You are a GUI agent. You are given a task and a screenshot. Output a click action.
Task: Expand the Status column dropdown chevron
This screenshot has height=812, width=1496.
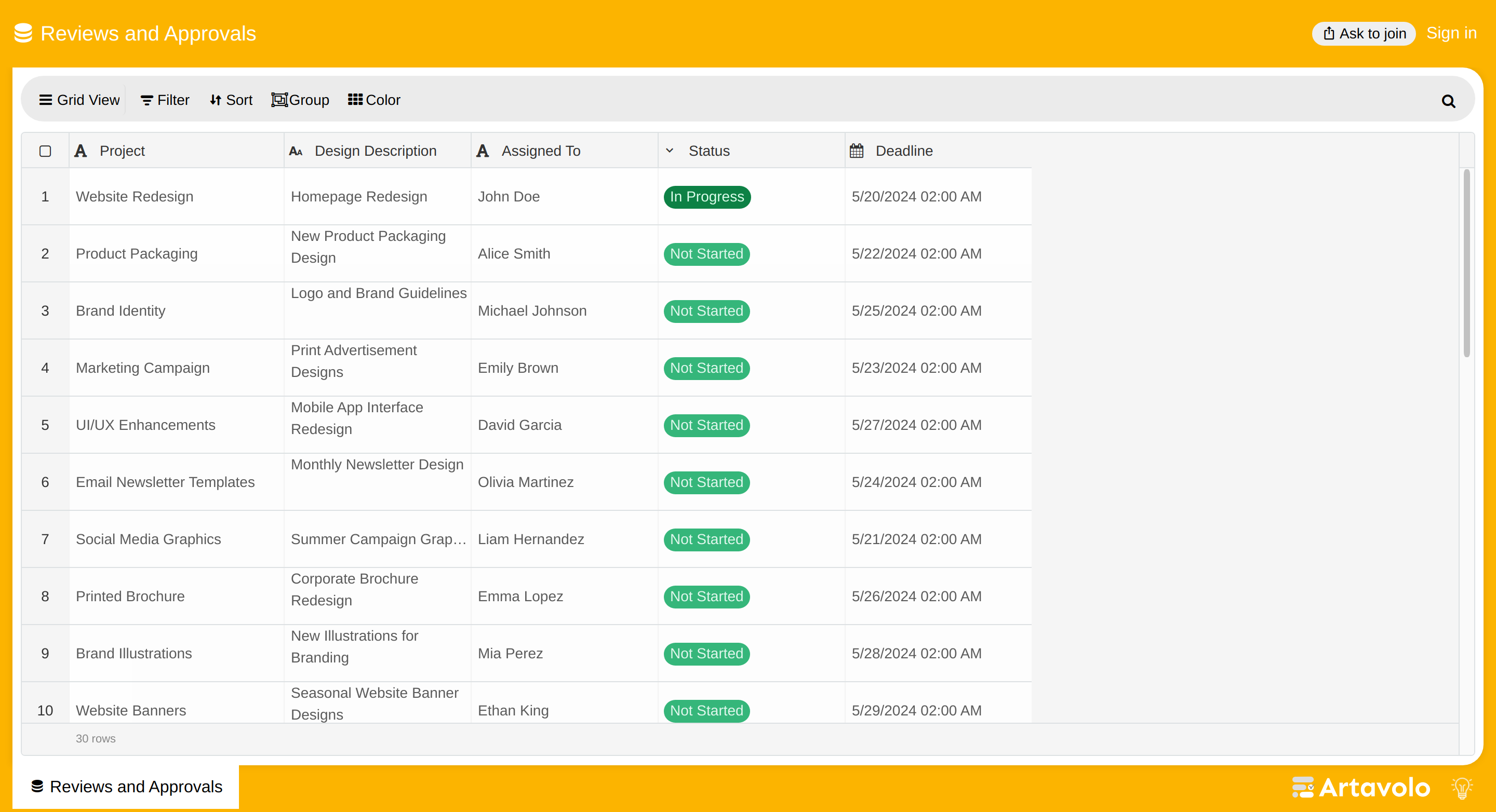(670, 151)
